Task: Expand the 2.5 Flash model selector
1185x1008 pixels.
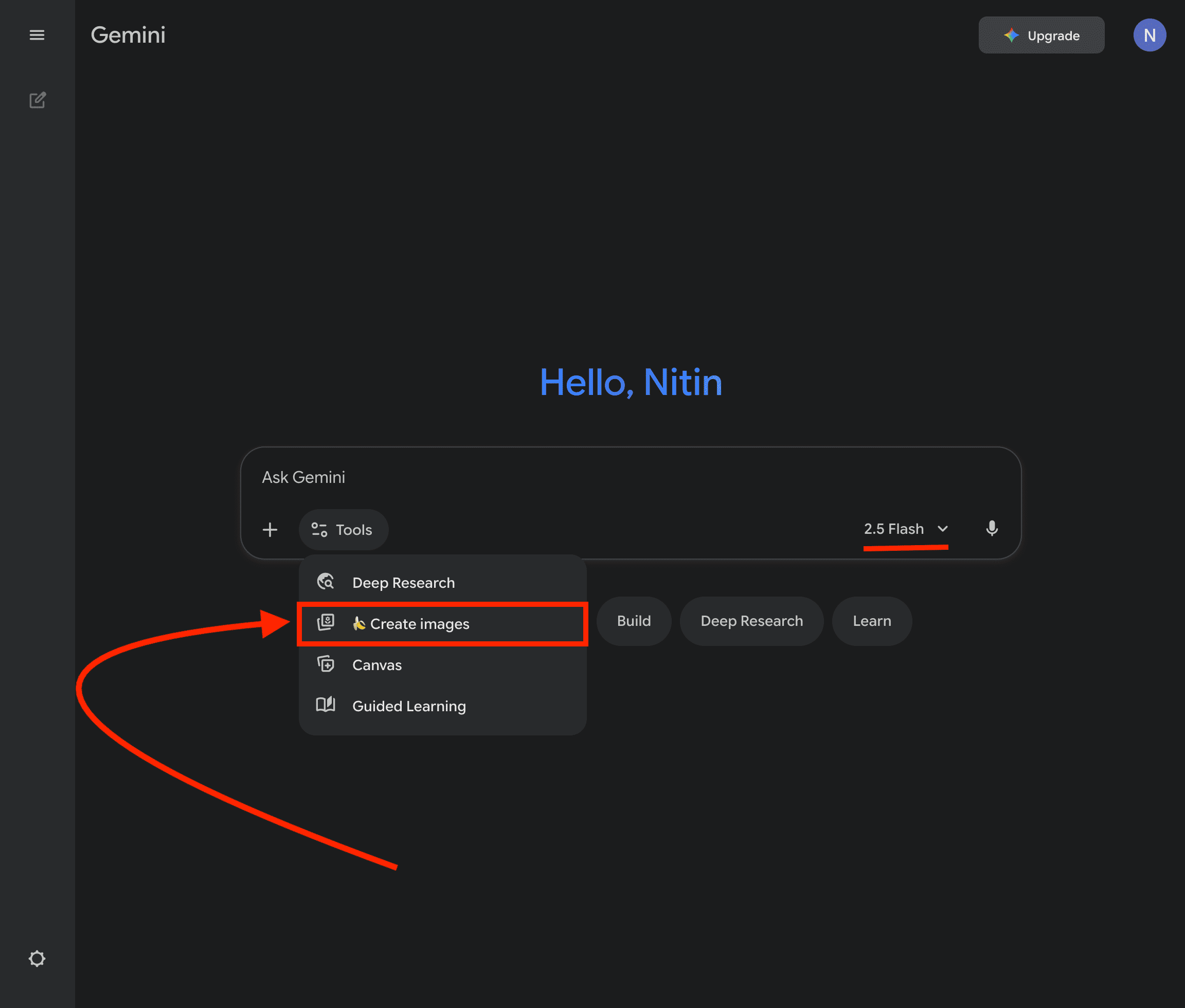Action: (x=894, y=529)
